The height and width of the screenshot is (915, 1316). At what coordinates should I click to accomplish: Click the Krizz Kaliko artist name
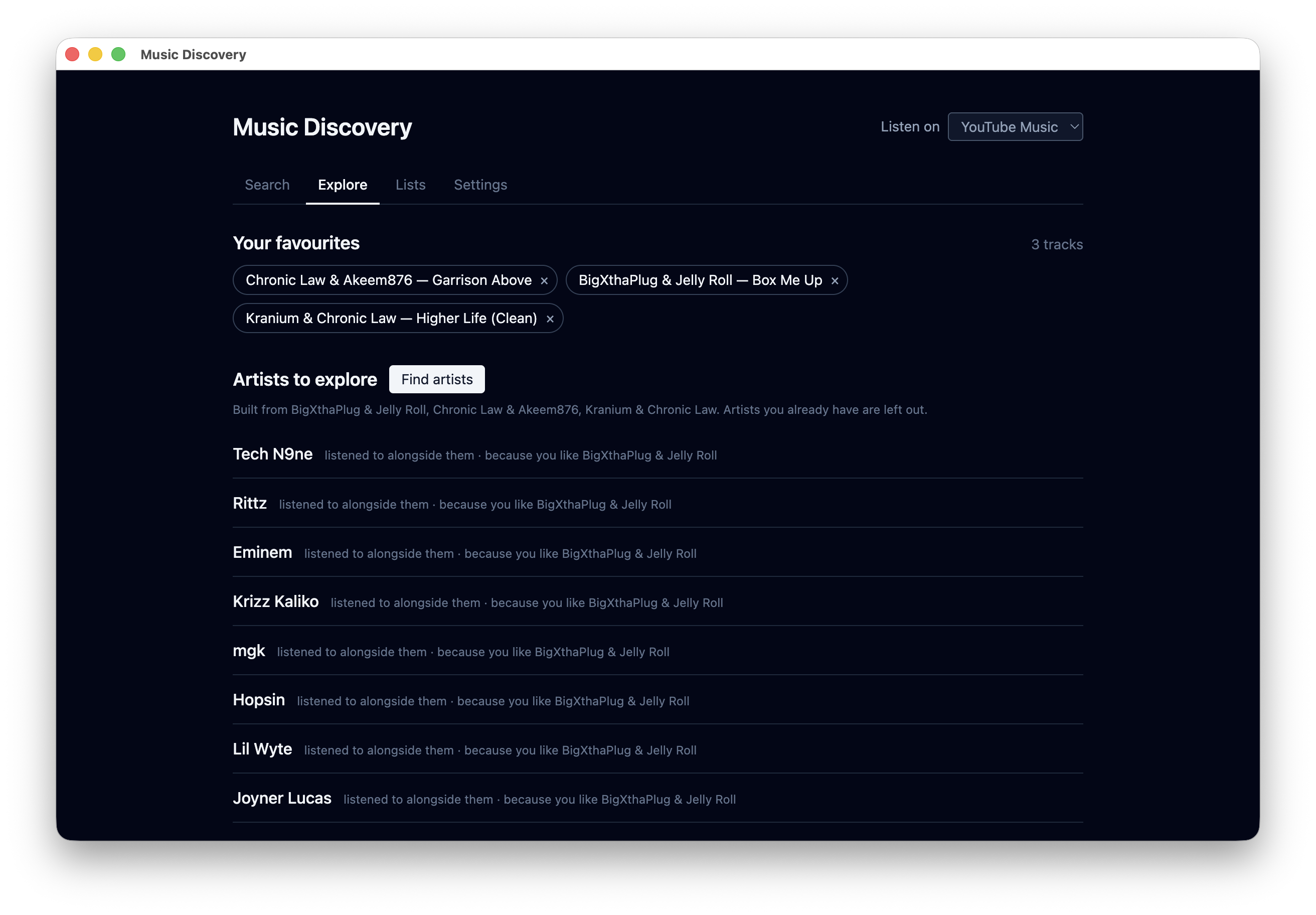point(275,601)
